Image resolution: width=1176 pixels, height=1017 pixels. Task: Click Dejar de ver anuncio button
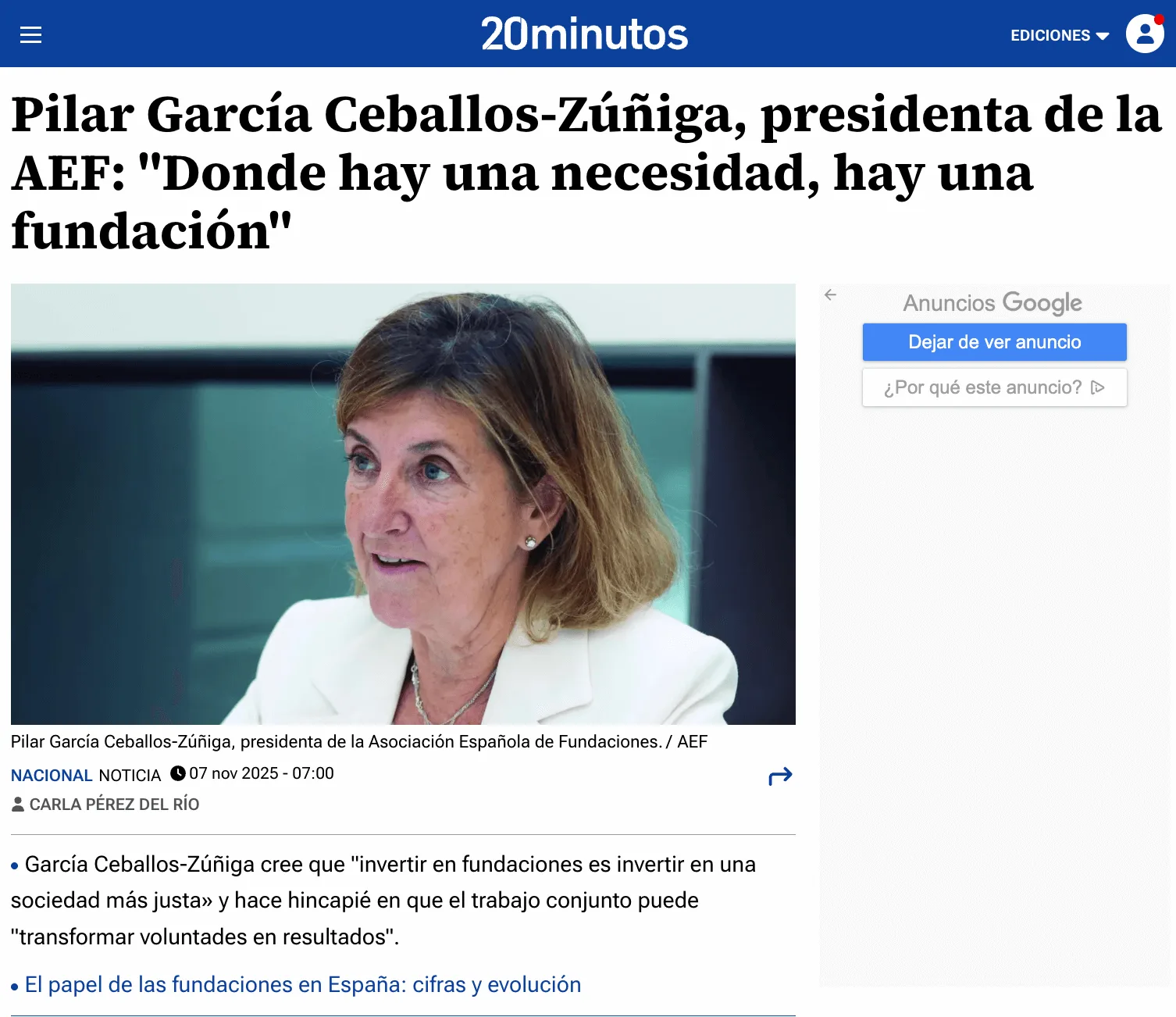(994, 342)
